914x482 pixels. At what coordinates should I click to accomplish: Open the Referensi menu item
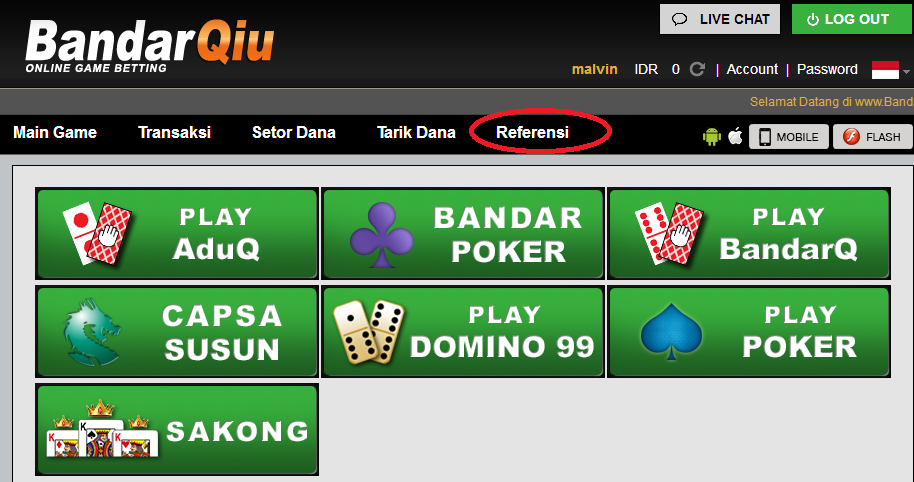pyautogui.click(x=532, y=132)
